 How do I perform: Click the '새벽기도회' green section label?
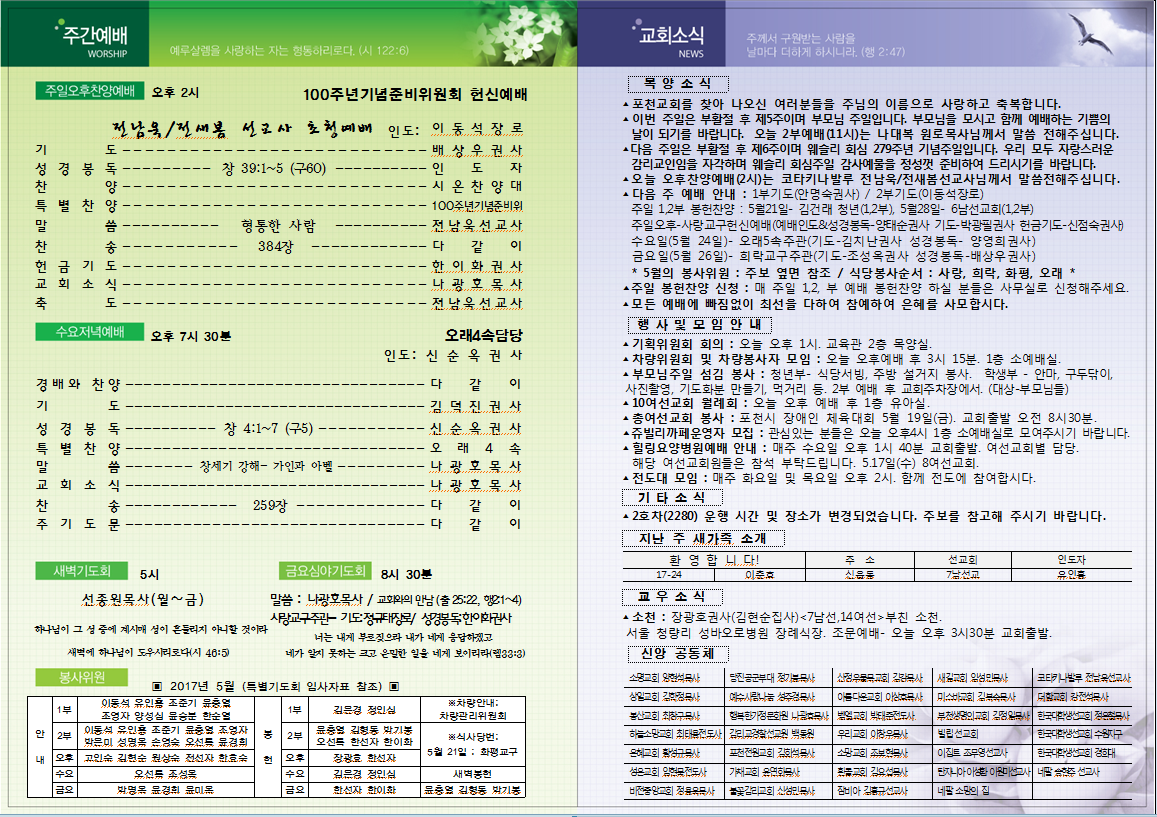pos(81,570)
